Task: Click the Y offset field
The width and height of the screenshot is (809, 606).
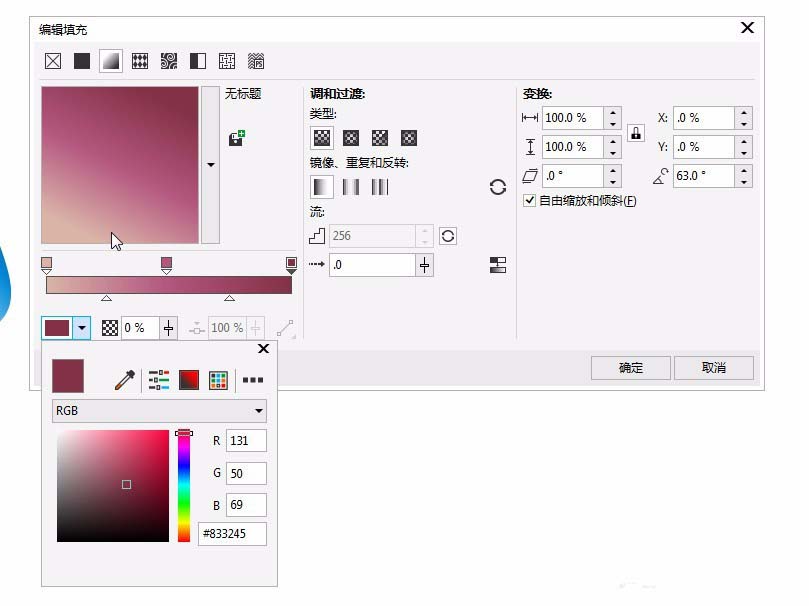Action: click(x=704, y=146)
